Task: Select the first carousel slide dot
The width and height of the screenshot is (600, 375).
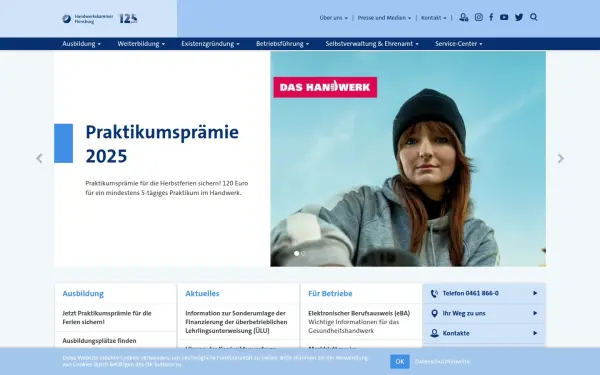Action: pos(297,254)
